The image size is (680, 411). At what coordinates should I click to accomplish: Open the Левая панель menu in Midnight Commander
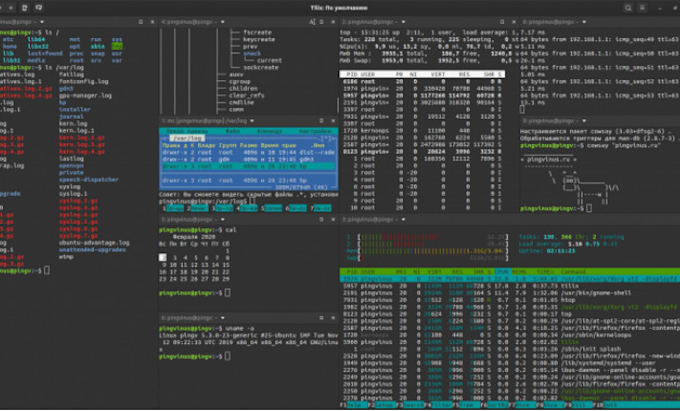187,131
